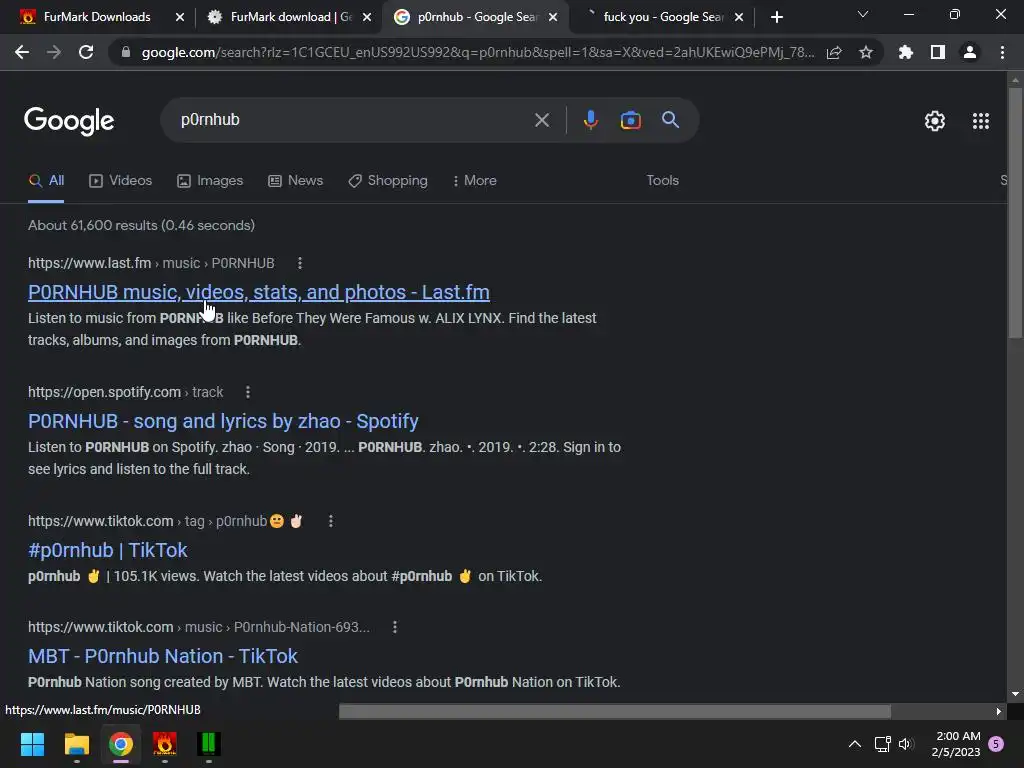This screenshot has height=768, width=1024.
Task: Open the volume control in the tray
Action: (x=906, y=744)
